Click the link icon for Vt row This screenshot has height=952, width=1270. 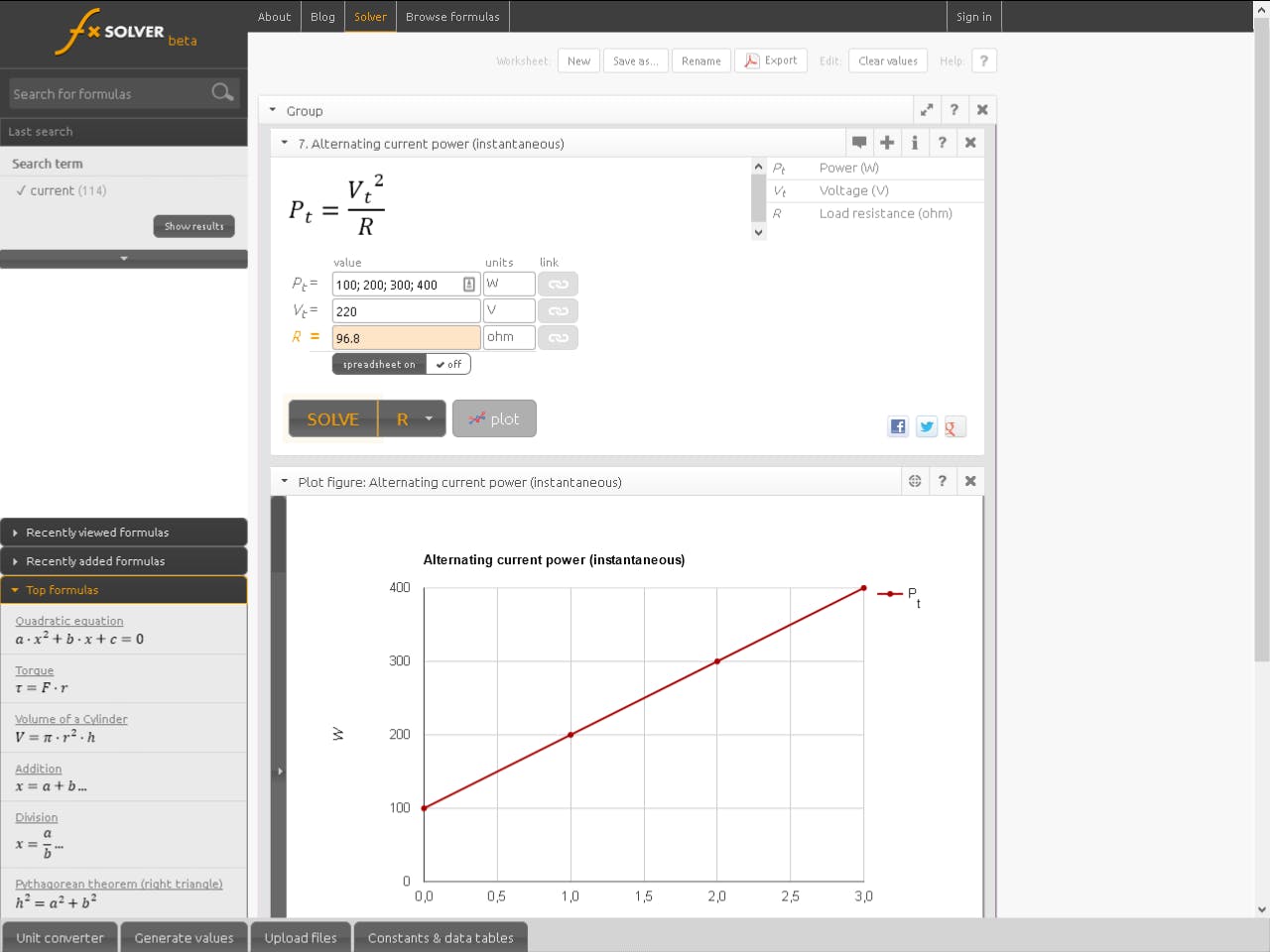tap(559, 311)
